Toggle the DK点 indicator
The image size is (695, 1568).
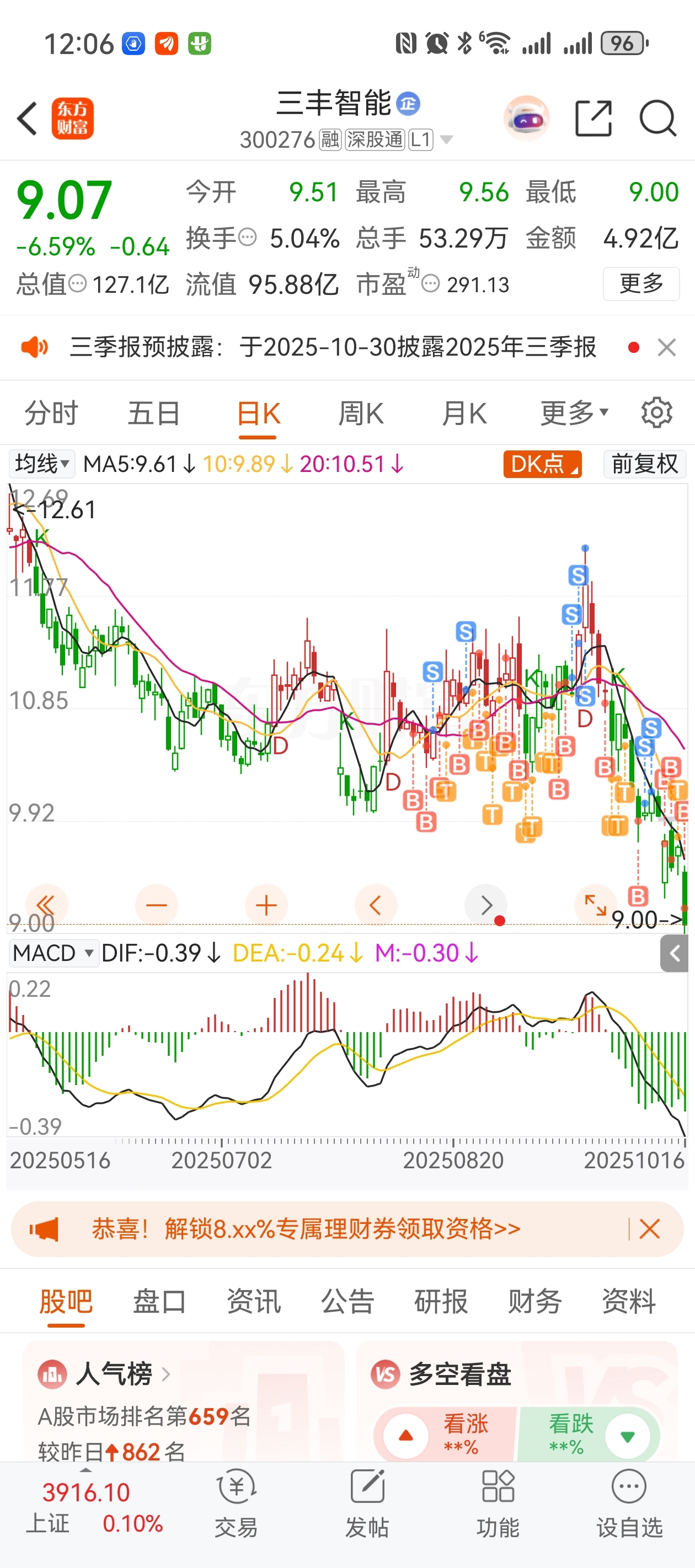(542, 464)
